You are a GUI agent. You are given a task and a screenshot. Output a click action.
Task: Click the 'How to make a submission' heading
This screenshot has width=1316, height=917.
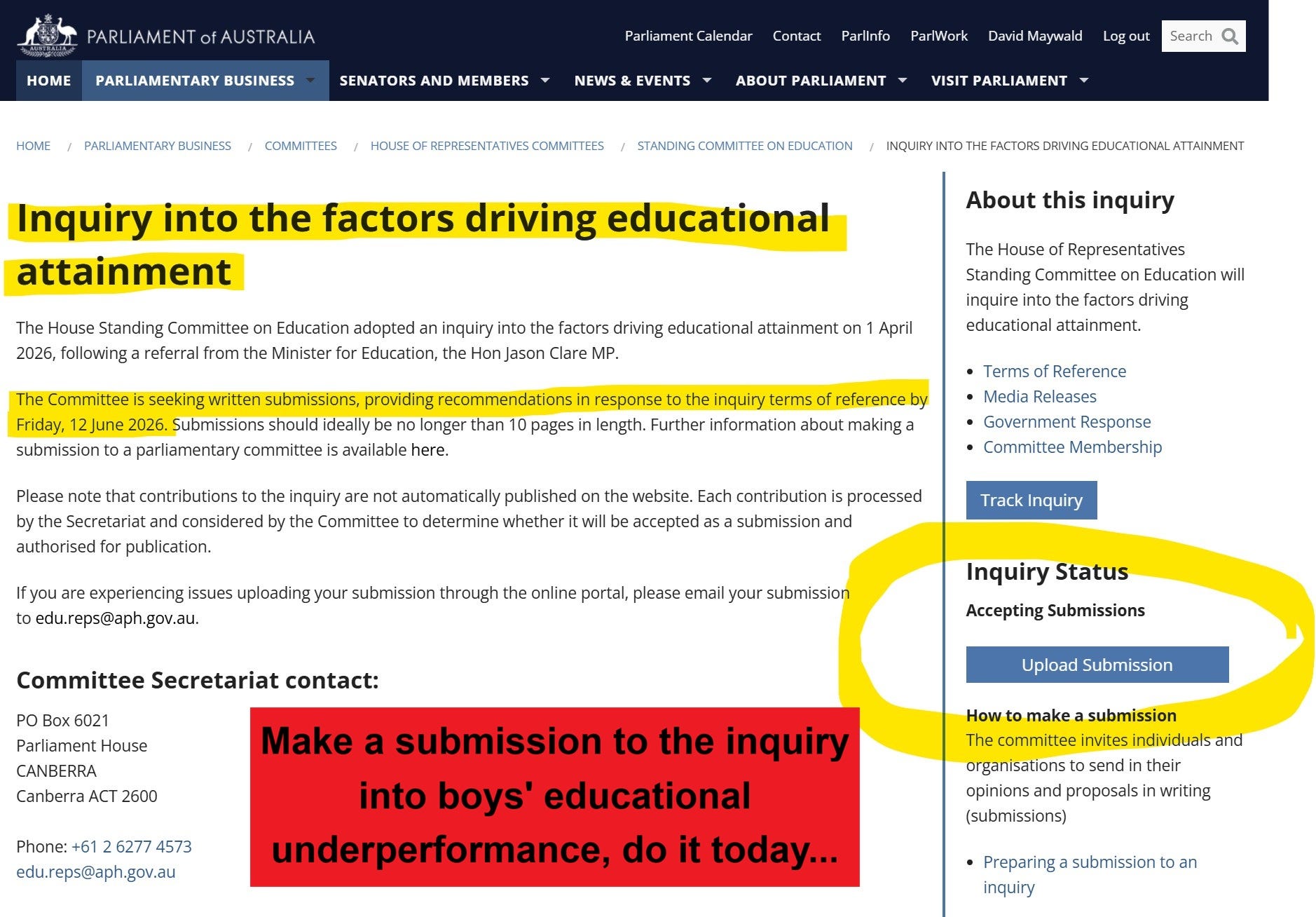[x=1071, y=716]
